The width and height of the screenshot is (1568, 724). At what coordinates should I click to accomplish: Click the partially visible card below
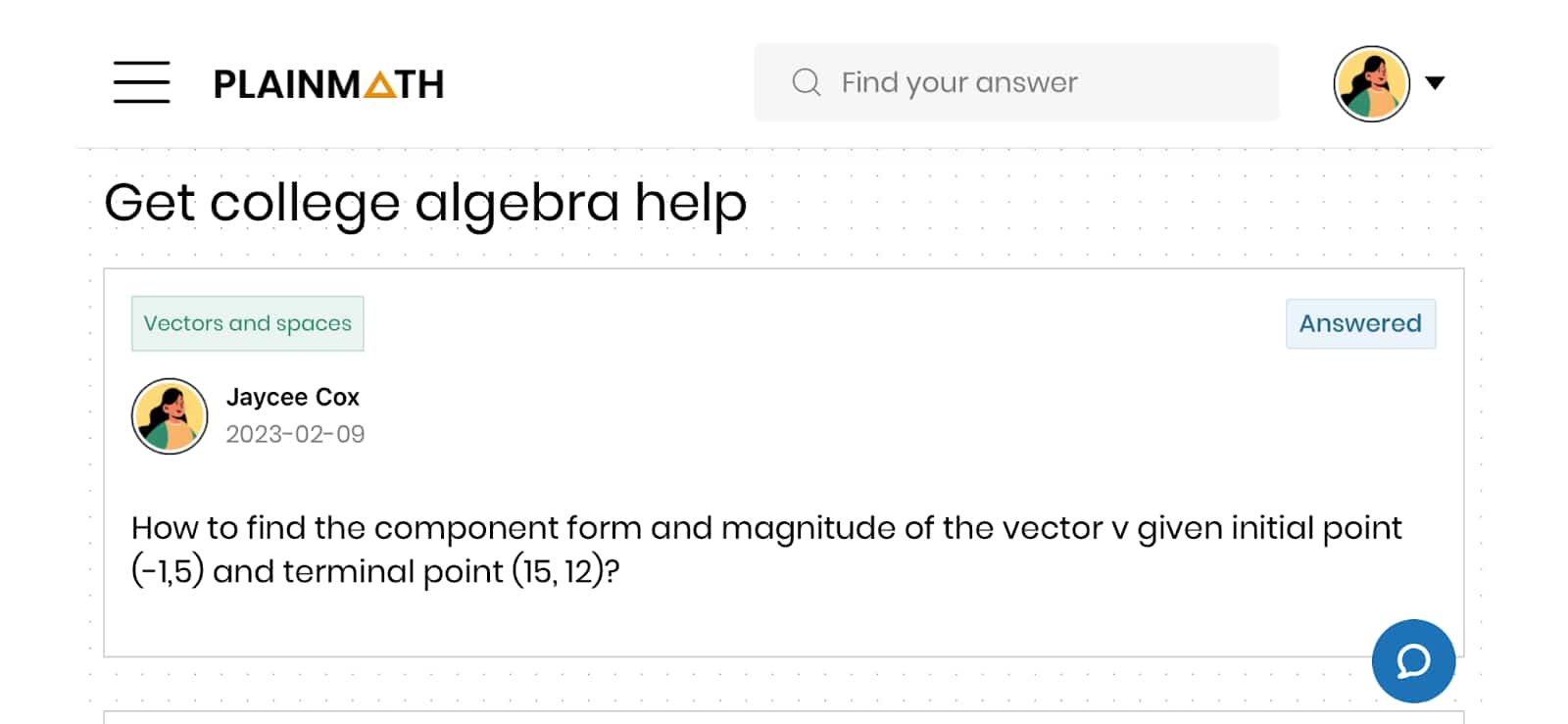[x=784, y=718]
